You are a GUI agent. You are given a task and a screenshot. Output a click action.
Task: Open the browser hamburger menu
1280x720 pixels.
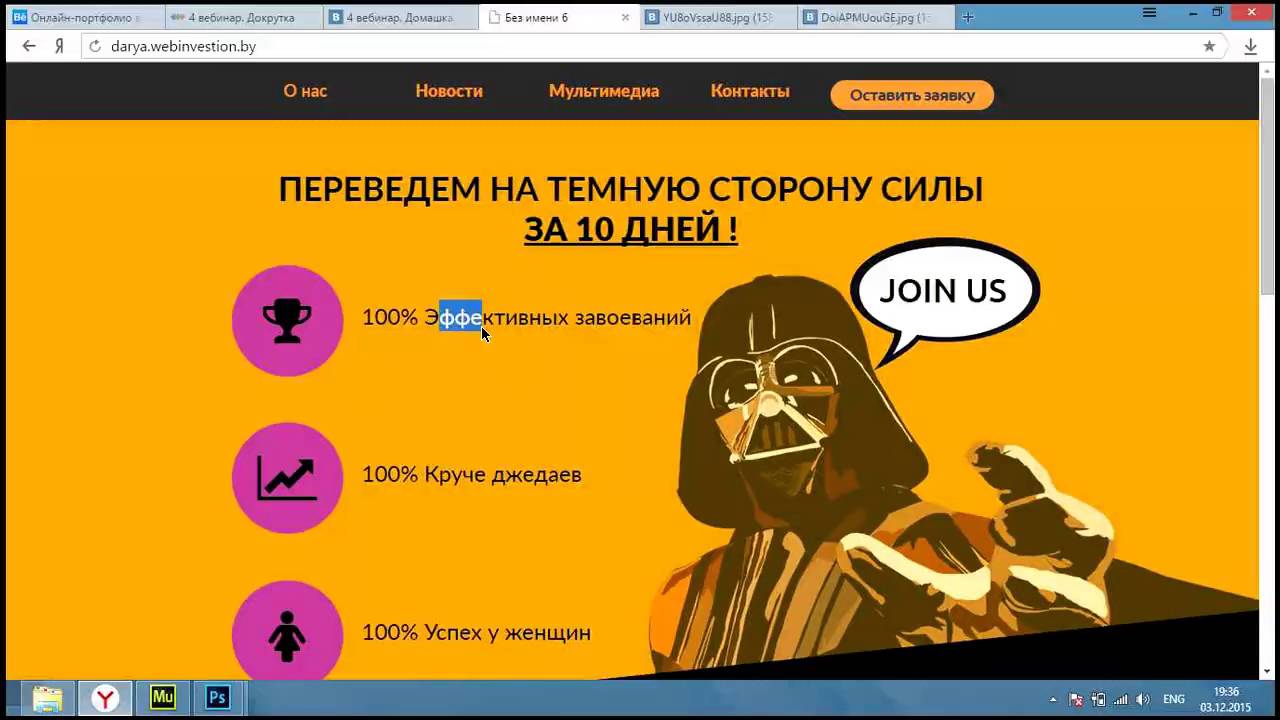[x=1149, y=12]
